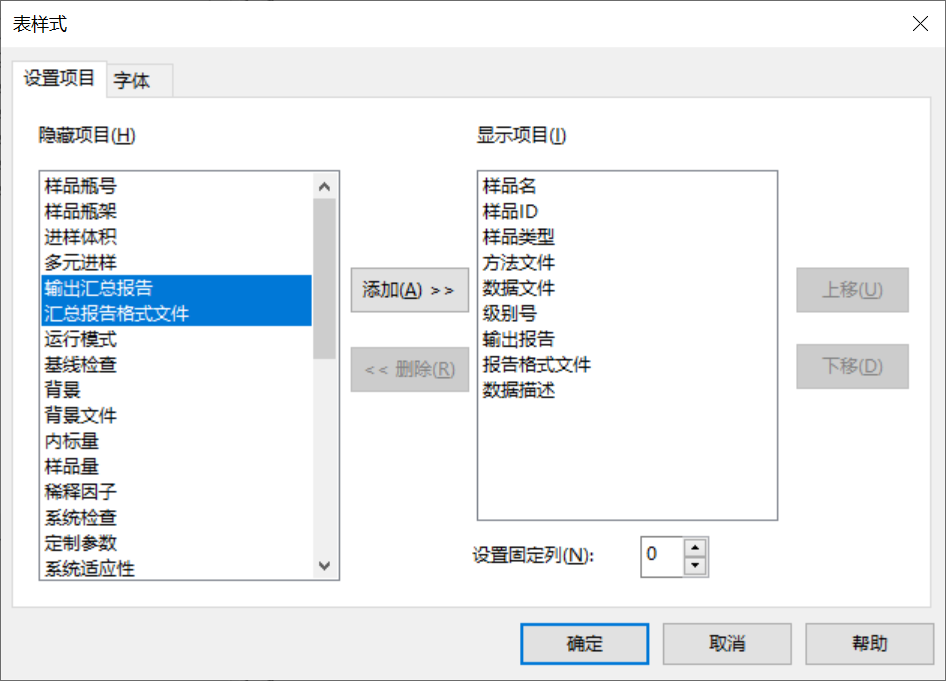Select 背景文件 in the hidden items list
946x681 pixels.
(177, 416)
